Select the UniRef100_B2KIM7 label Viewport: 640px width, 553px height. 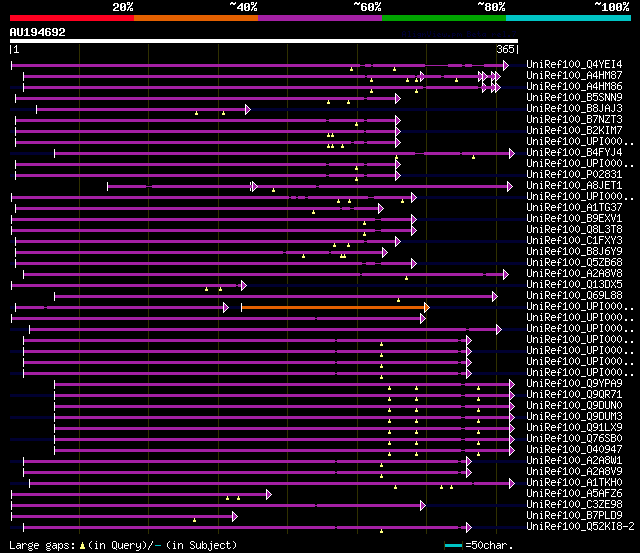(574, 130)
